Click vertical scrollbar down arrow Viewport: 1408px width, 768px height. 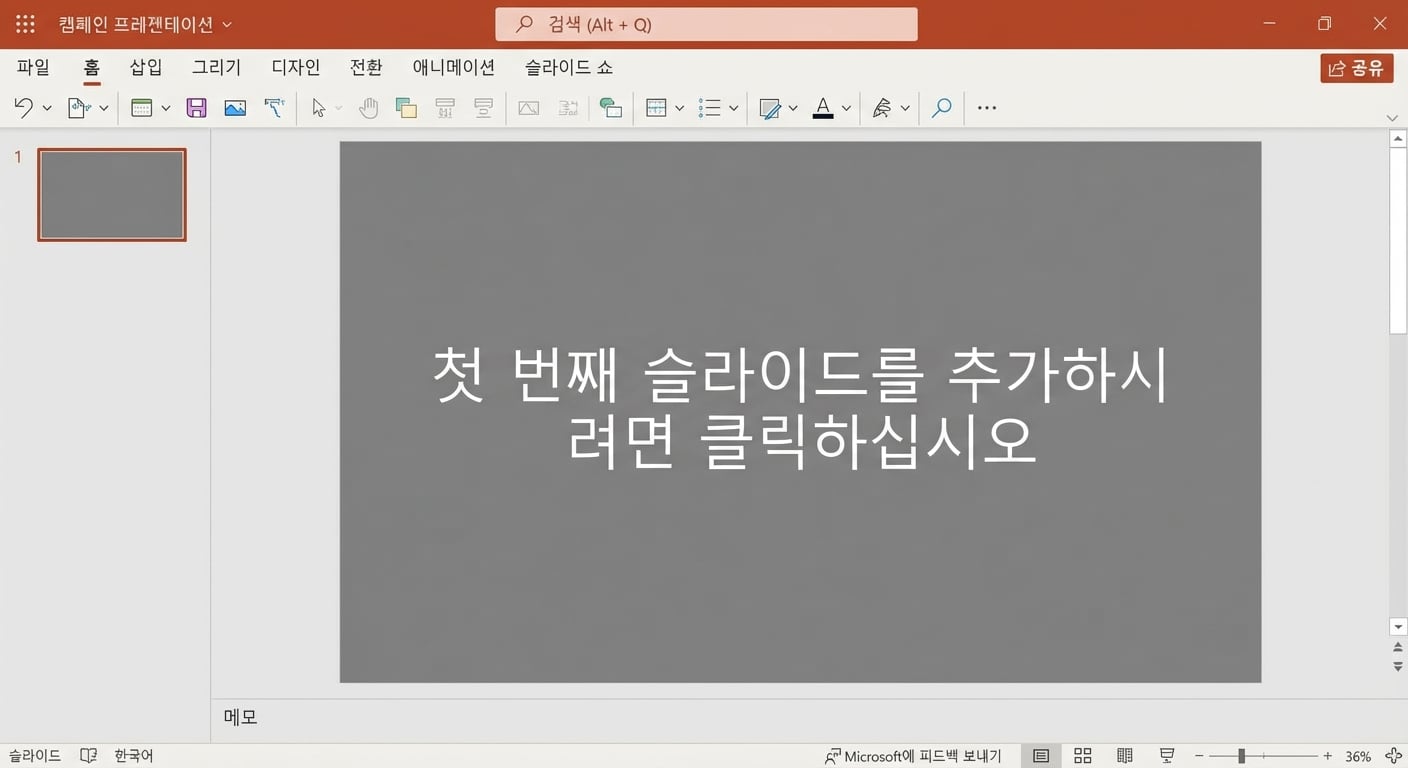[1398, 627]
